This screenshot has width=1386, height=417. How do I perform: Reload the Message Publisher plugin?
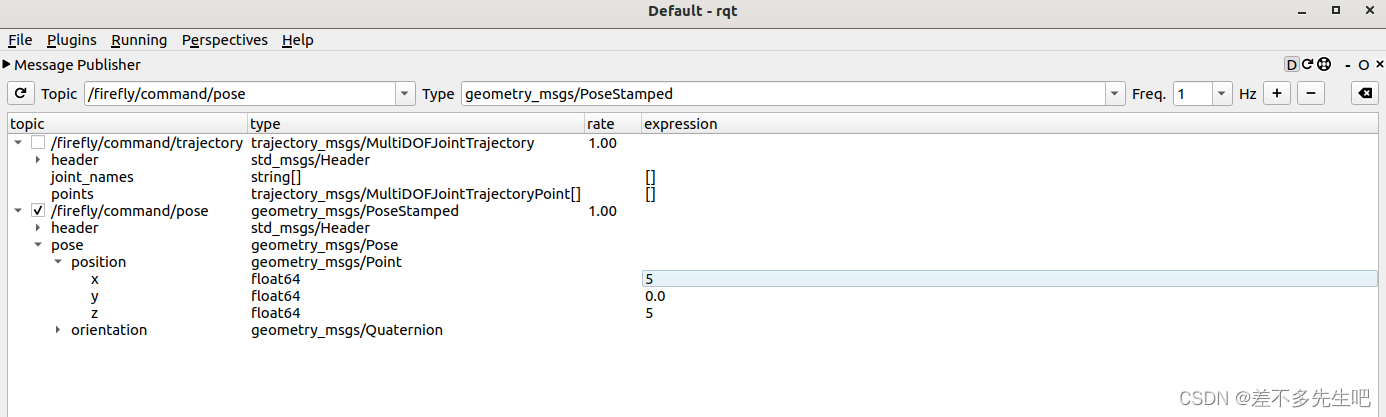point(1307,64)
